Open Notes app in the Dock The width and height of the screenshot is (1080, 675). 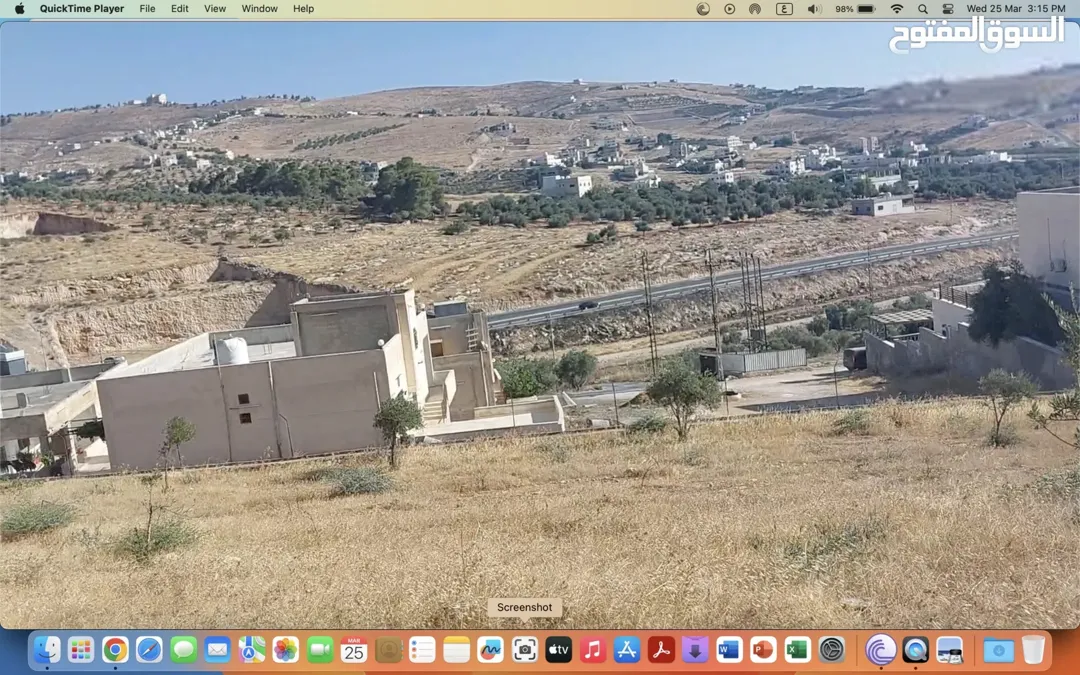(457, 650)
